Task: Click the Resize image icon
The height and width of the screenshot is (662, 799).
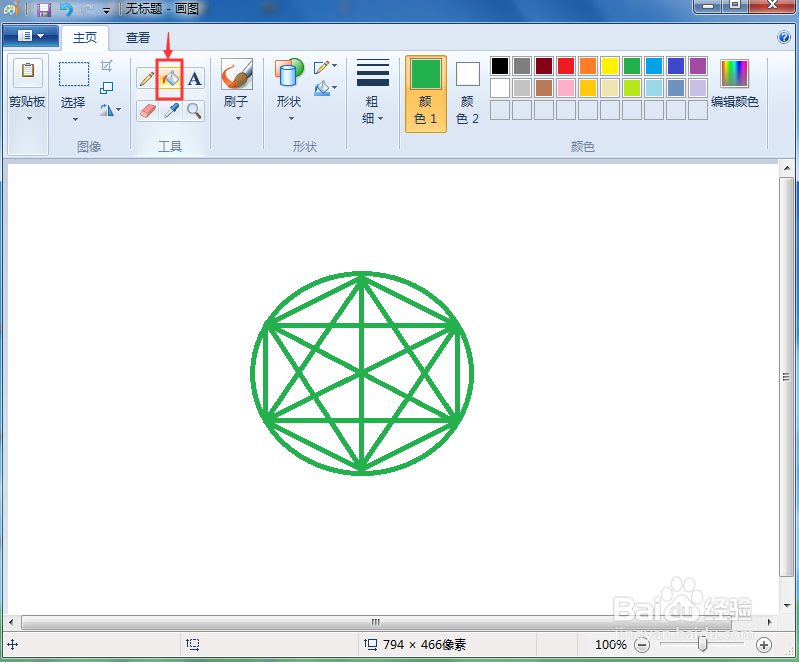Action: [106, 88]
